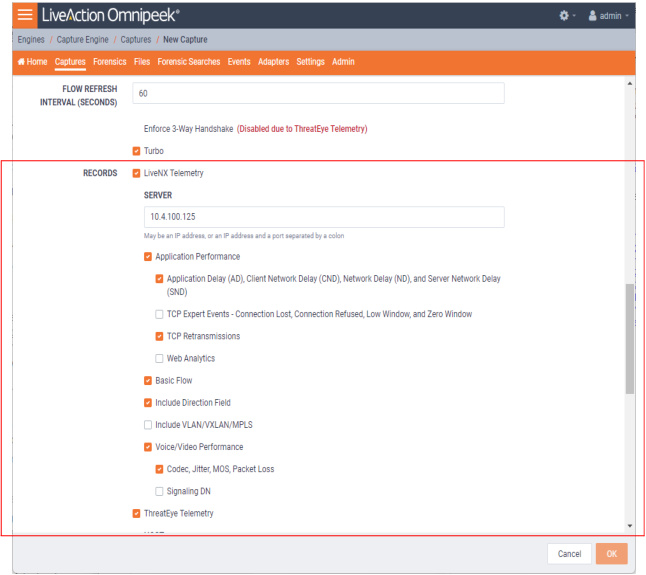Go to Captures breadcrumb link

(136, 40)
